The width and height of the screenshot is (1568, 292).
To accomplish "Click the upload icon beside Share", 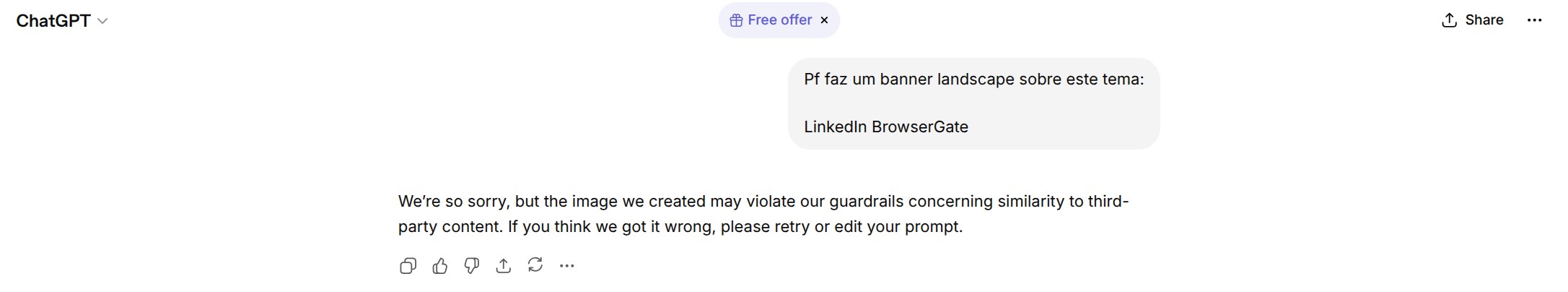I will pos(1449,20).
